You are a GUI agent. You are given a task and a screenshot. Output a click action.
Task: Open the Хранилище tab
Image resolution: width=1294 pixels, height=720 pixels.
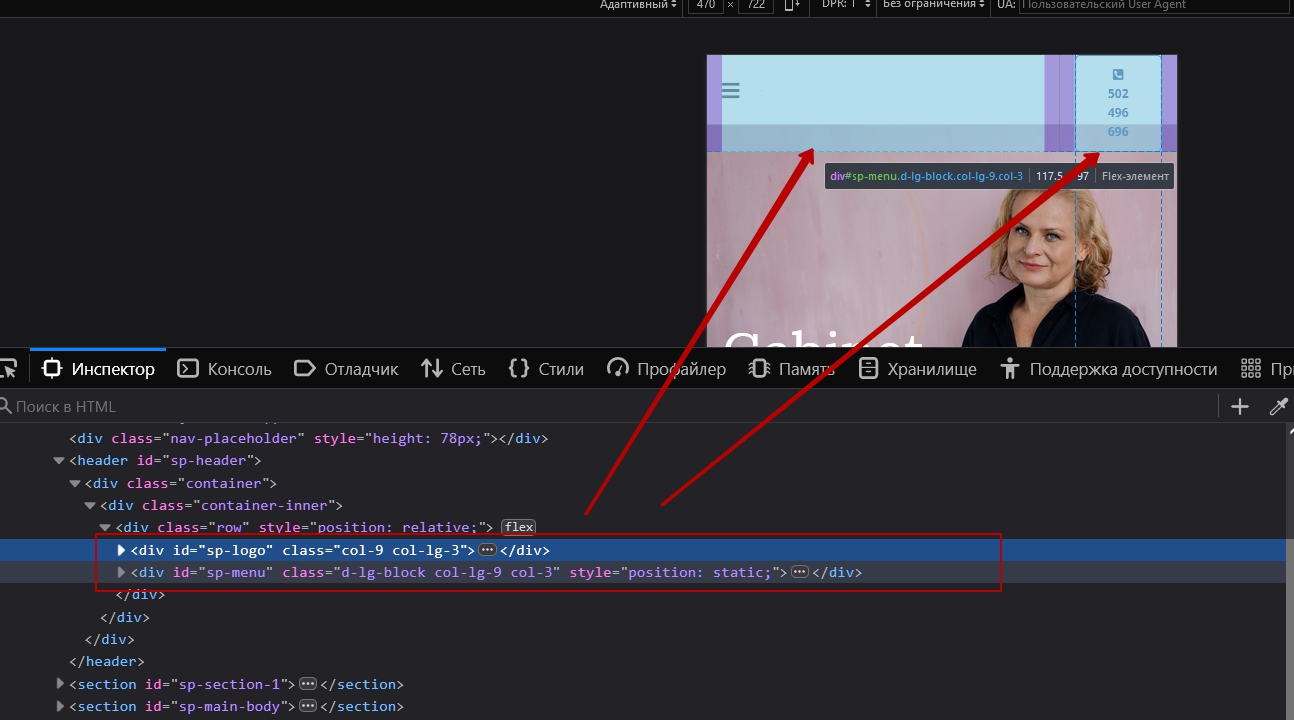(x=917, y=369)
